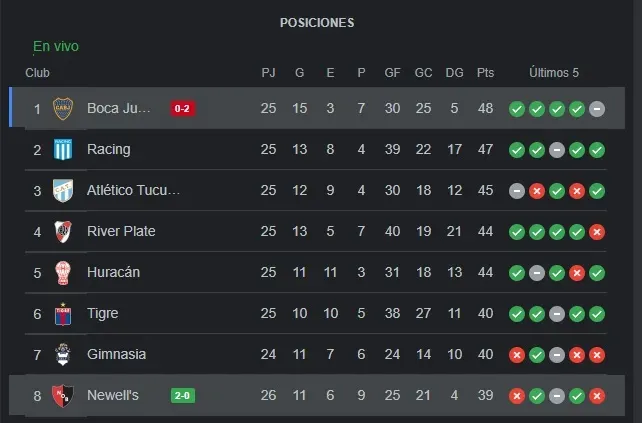642x423 pixels.
Task: Click the Newell's red-black shield
Action: click(x=63, y=396)
